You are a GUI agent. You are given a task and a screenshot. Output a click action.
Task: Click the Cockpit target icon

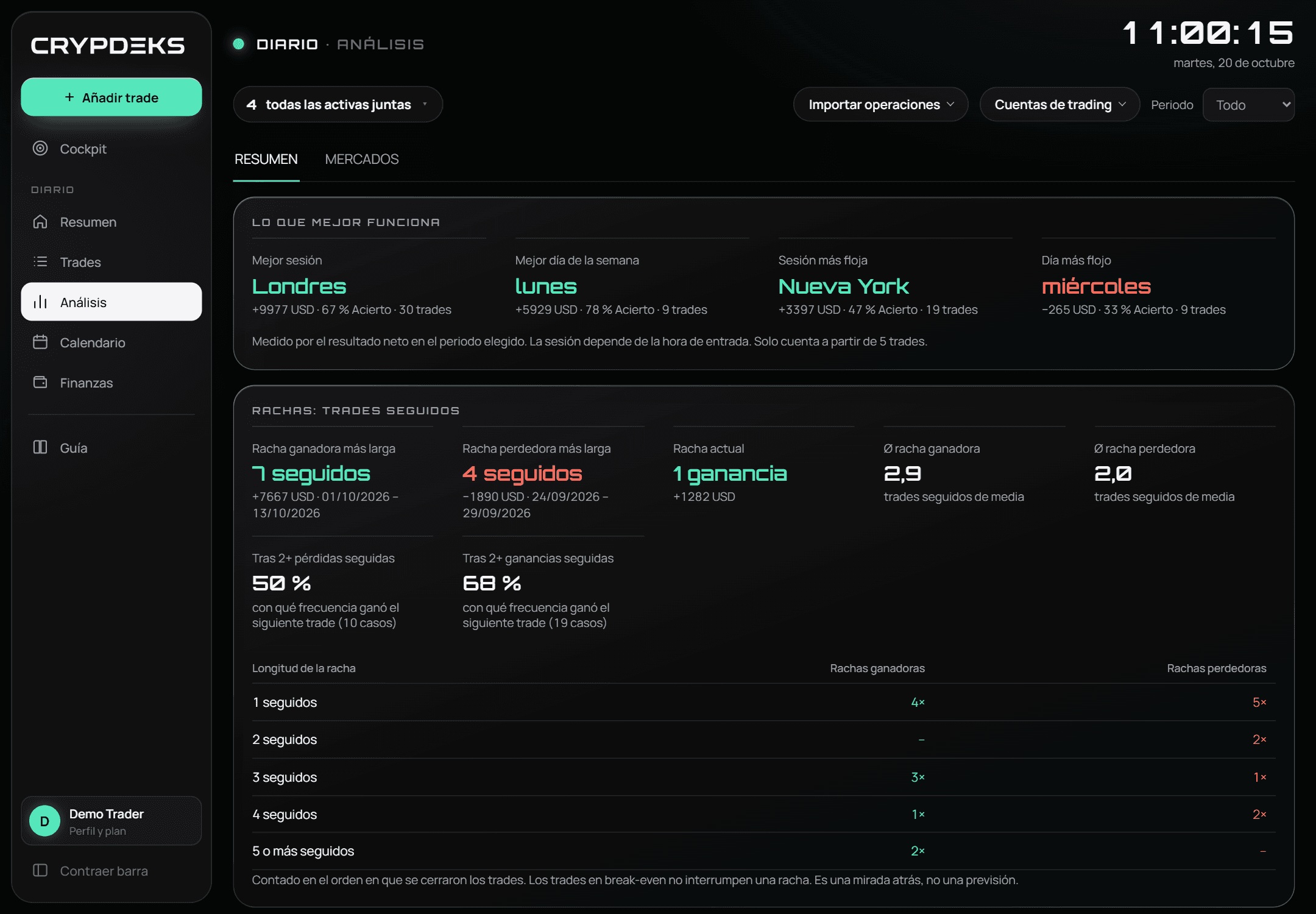40,148
